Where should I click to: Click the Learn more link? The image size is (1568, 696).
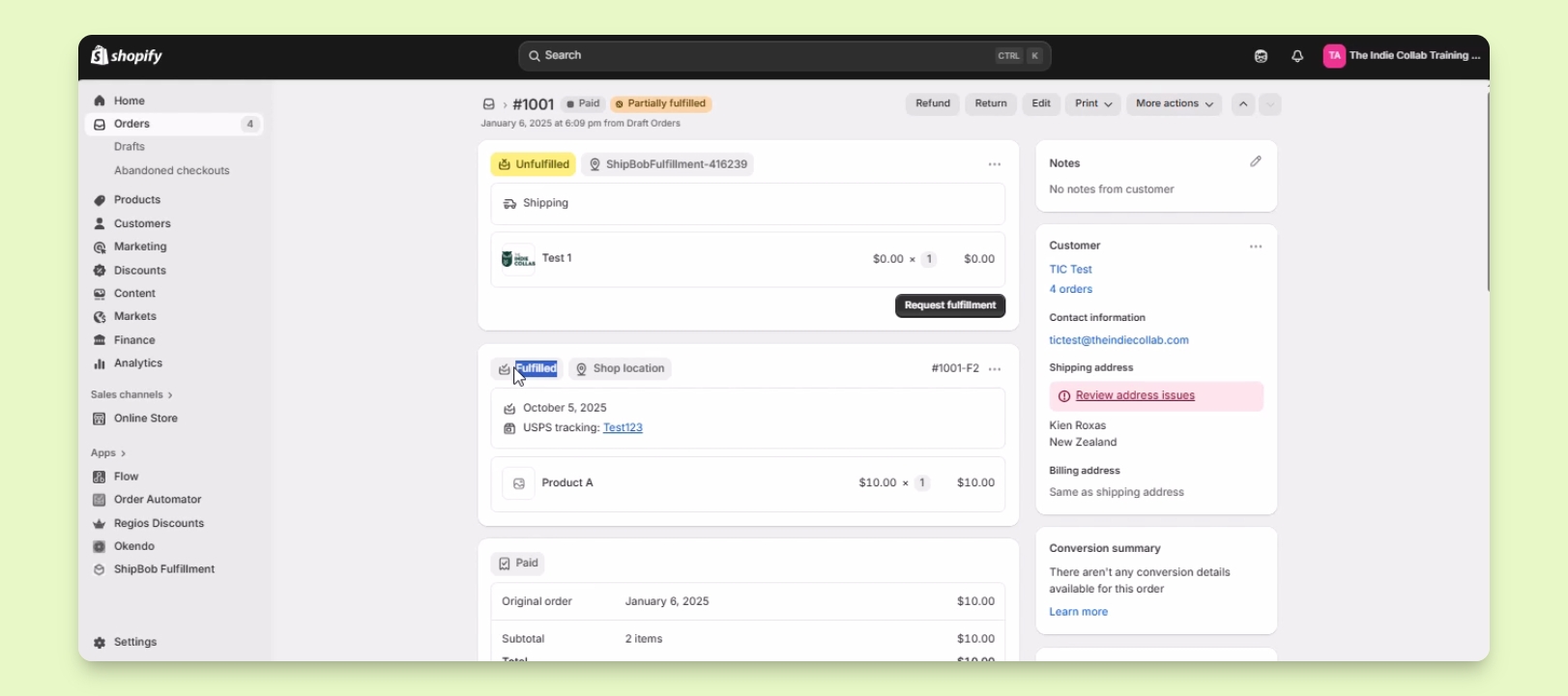1079,612
